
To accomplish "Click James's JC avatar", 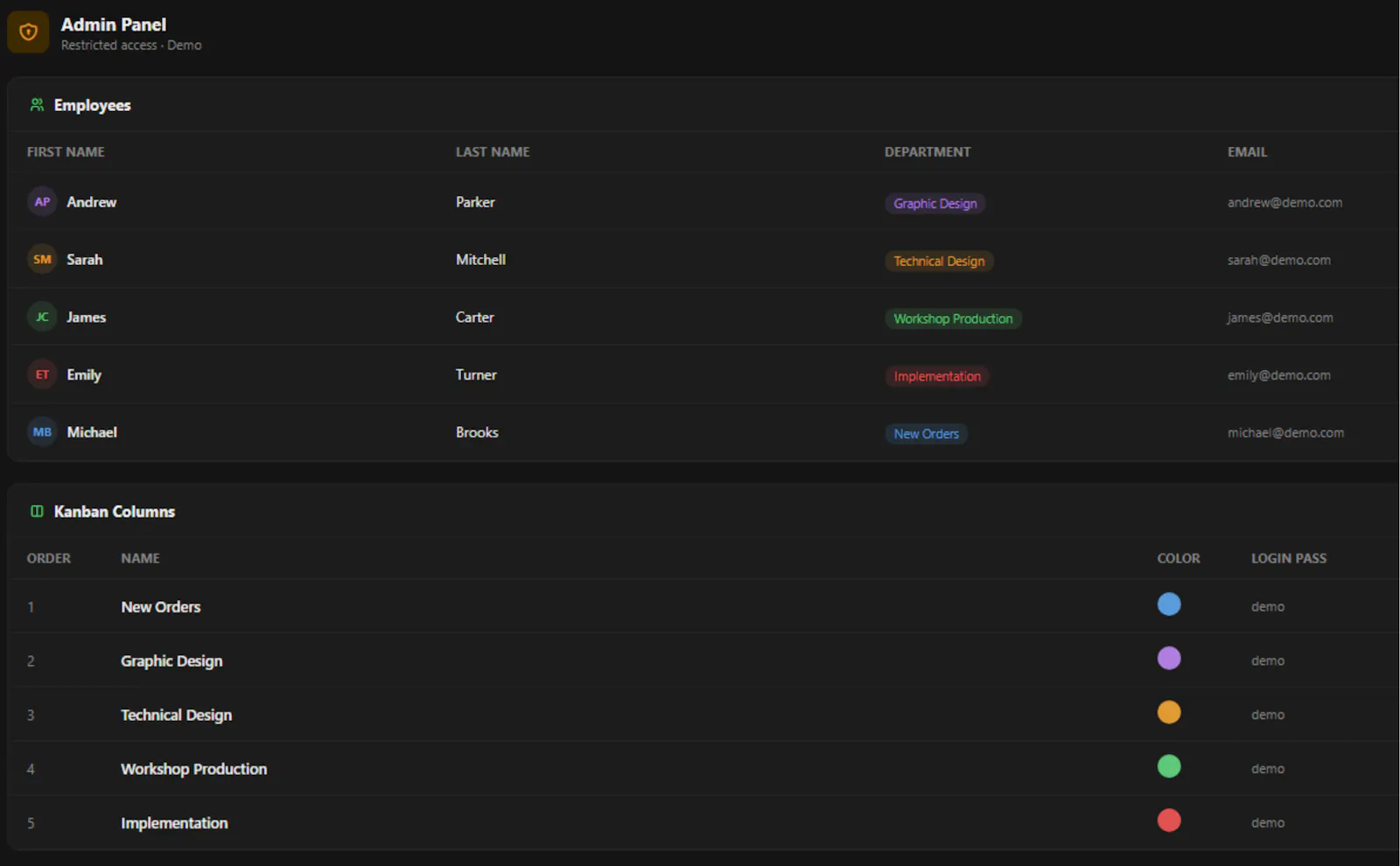I will pos(42,317).
